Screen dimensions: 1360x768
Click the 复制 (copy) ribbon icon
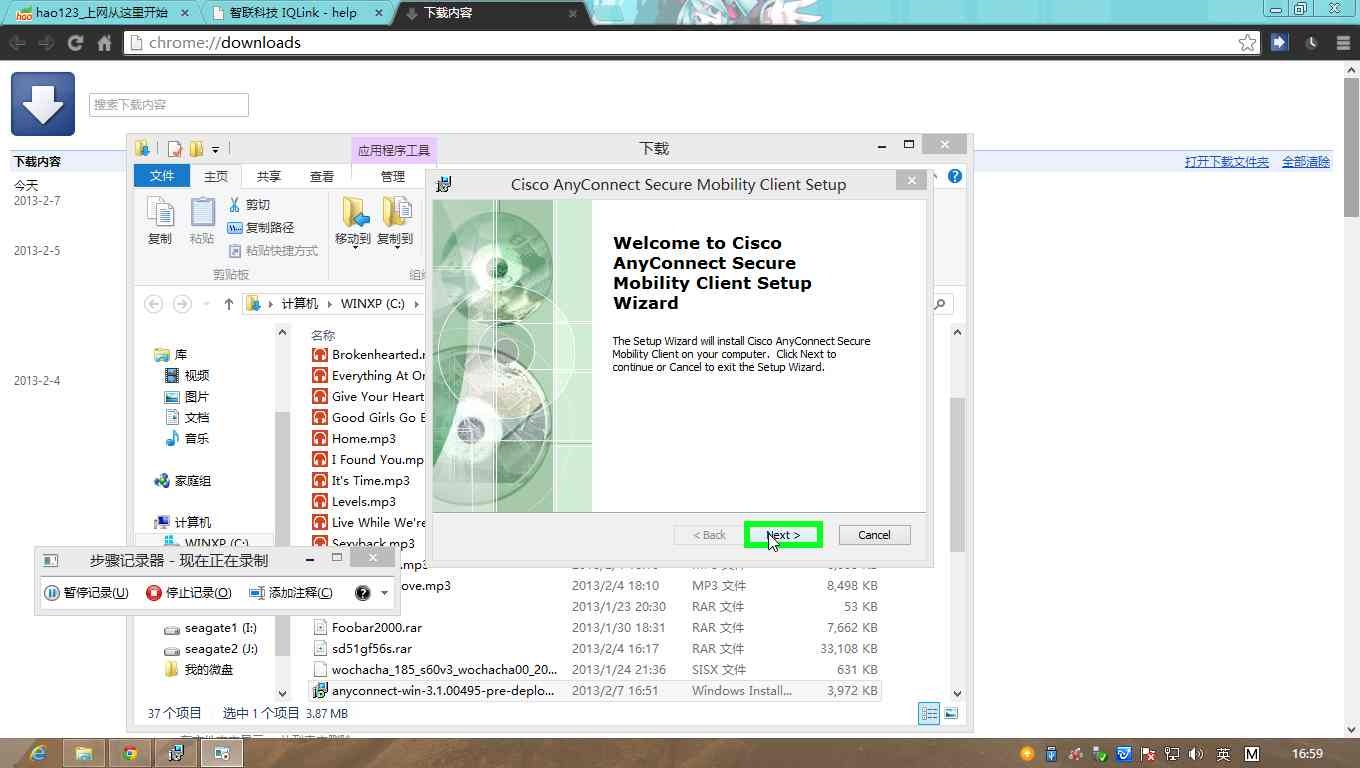(x=160, y=220)
